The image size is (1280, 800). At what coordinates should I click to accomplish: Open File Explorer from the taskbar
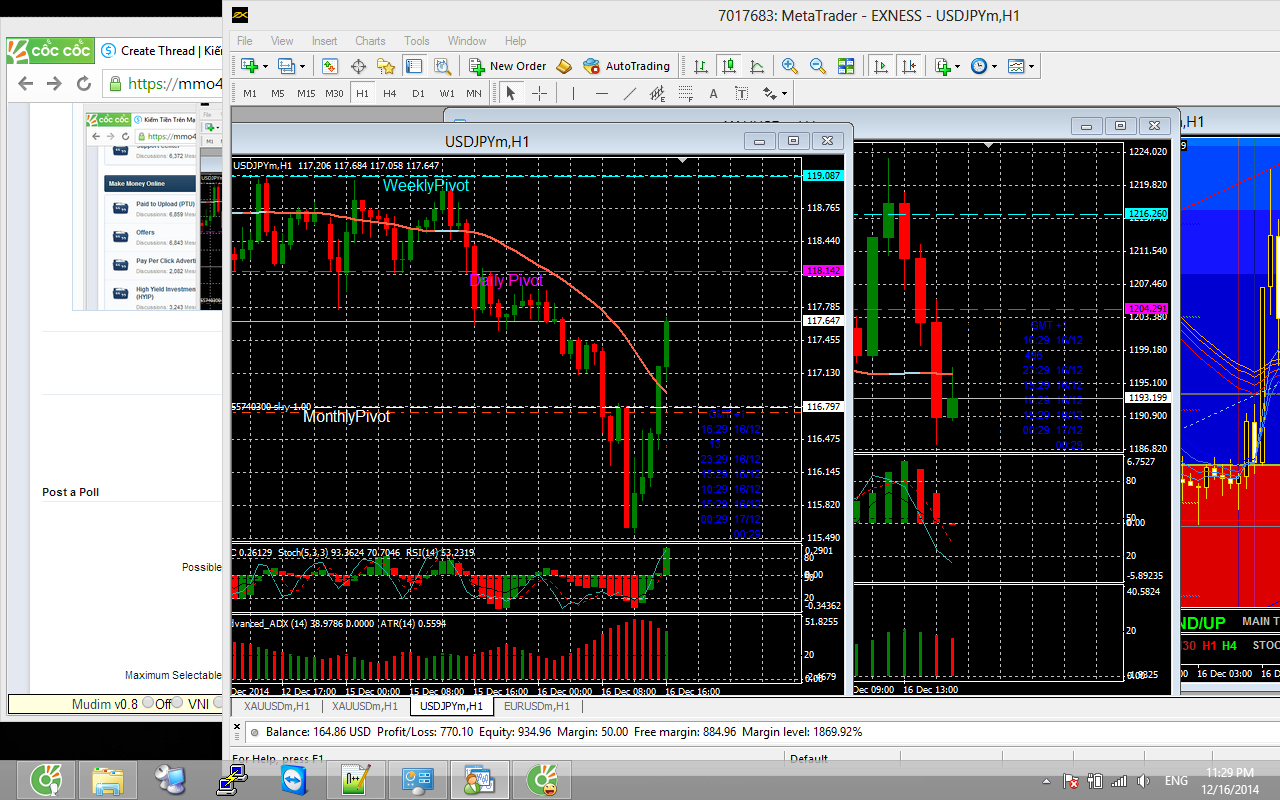tap(108, 780)
